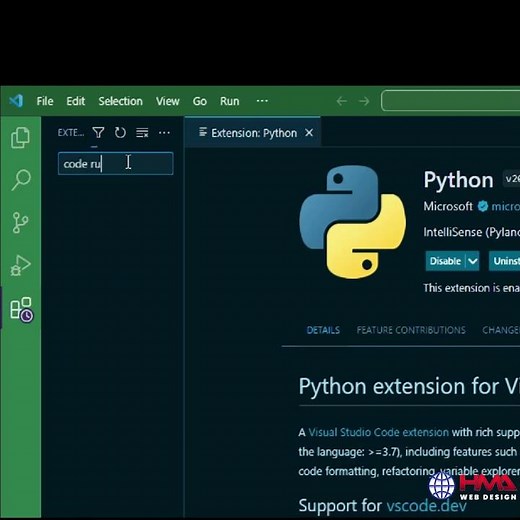Switch to the CHANGELOG tab
This screenshot has width=520, height=520.
click(501, 330)
